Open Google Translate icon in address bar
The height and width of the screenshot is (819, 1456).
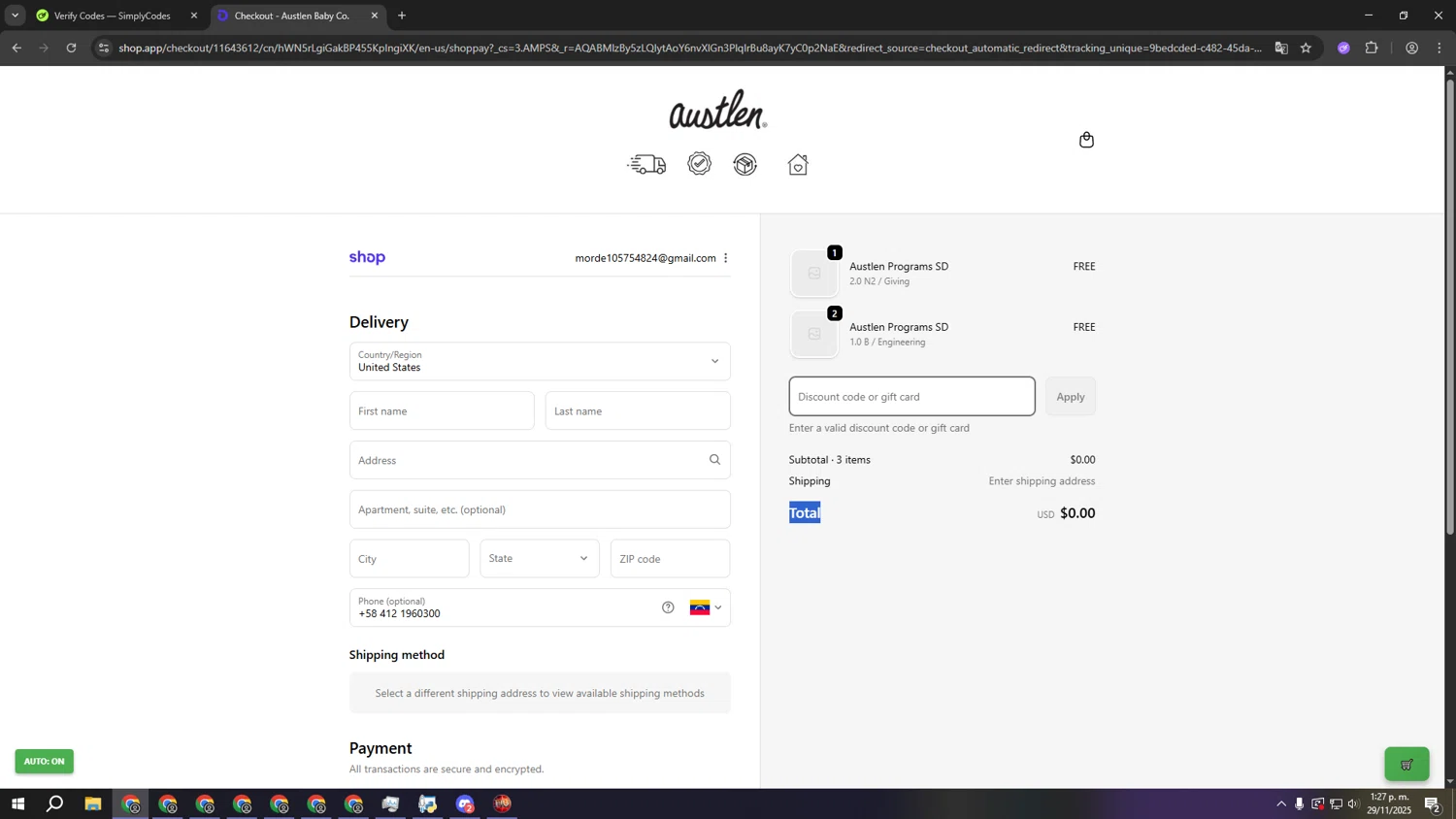[1281, 48]
